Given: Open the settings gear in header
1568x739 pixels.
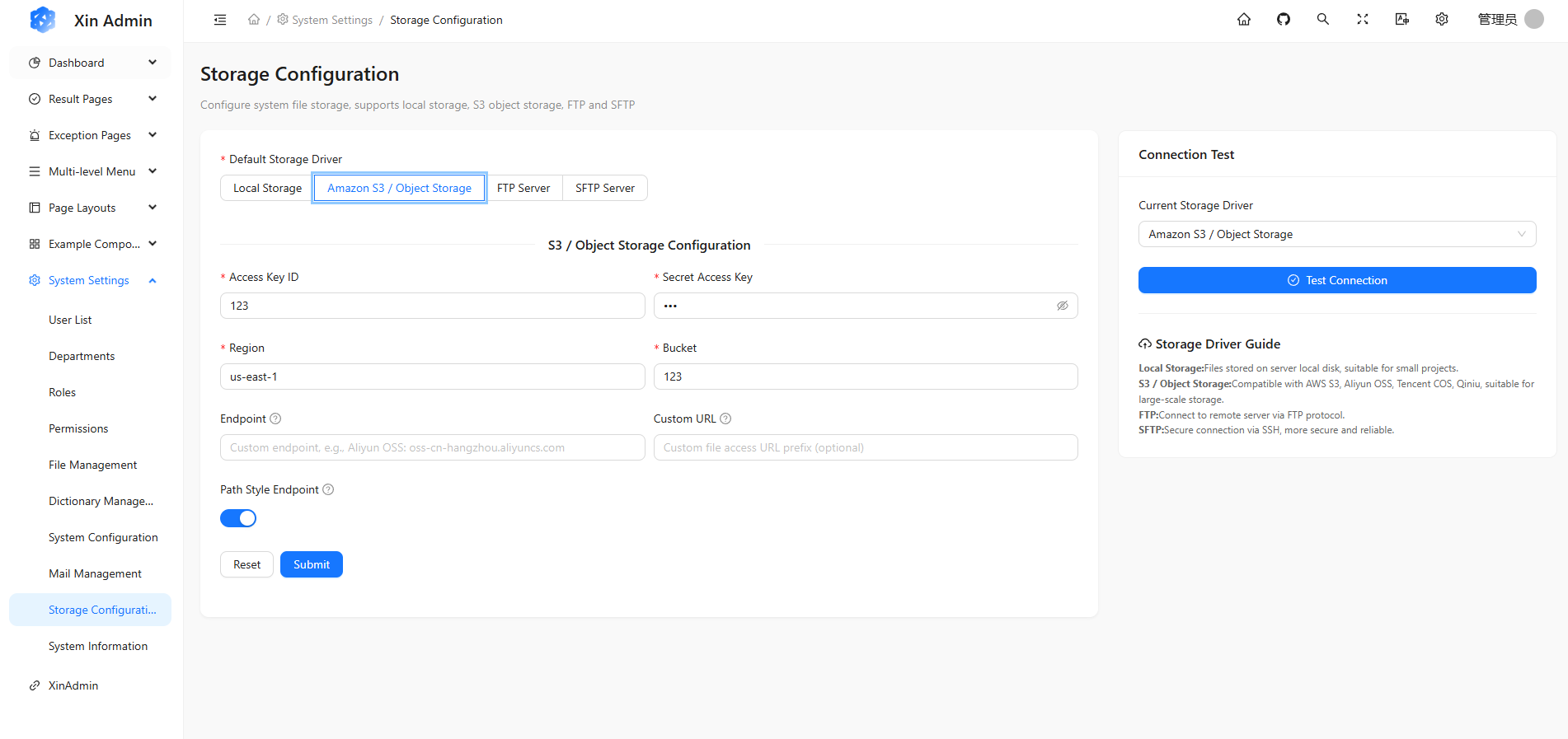Looking at the screenshot, I should [x=1442, y=20].
